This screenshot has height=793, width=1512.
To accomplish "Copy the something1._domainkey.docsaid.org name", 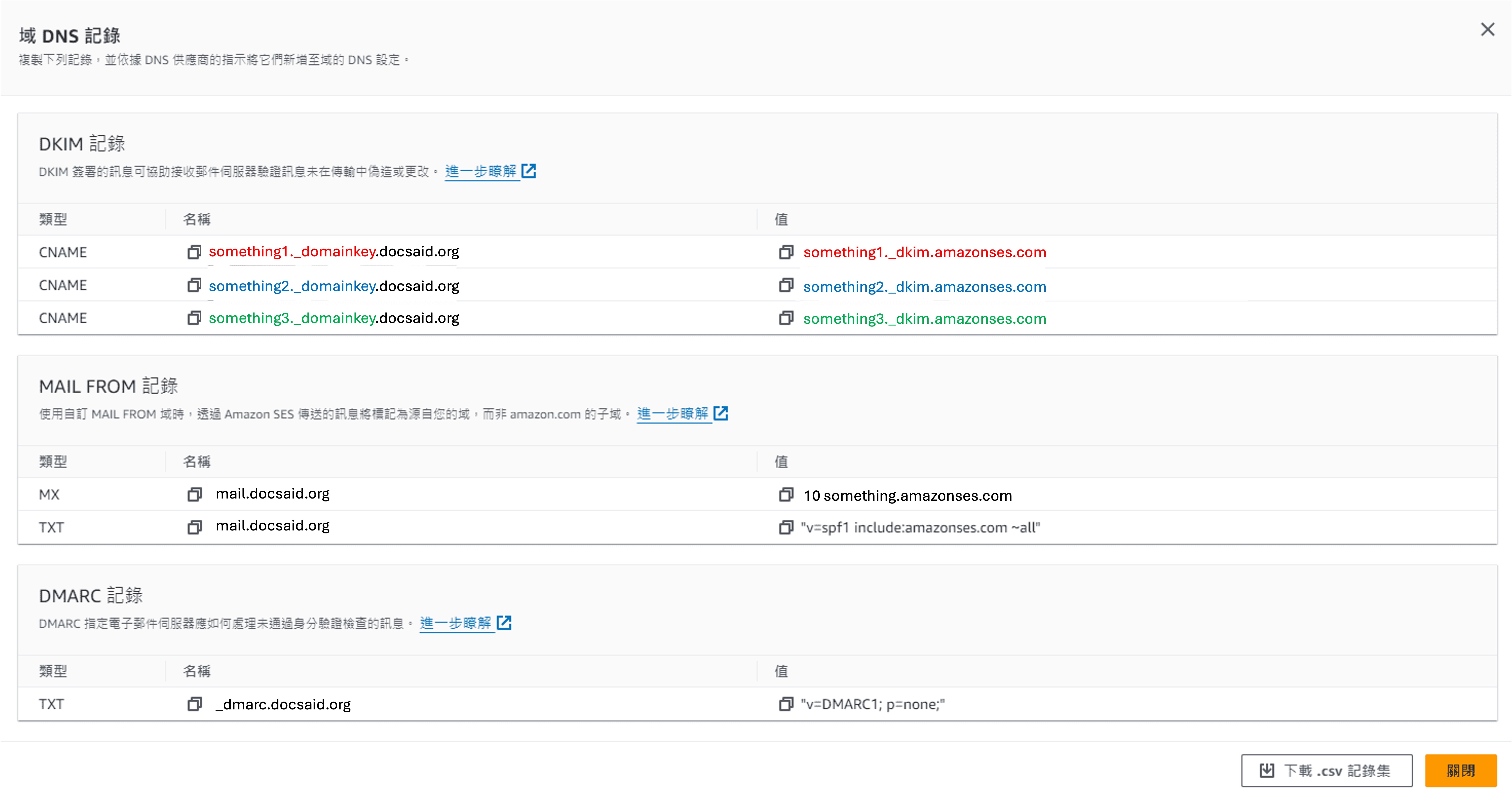I will (194, 252).
